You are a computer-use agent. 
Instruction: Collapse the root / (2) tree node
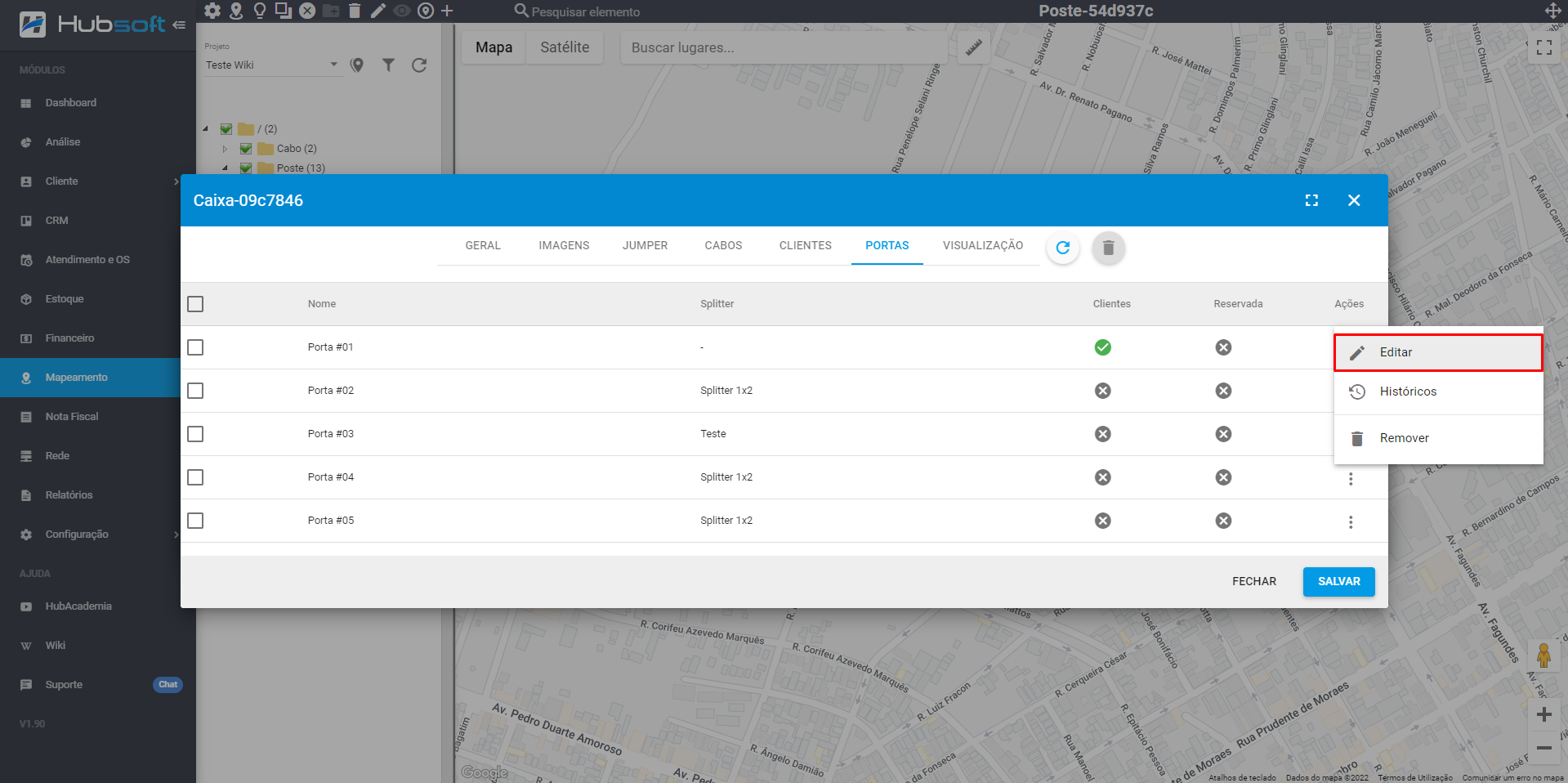pos(206,129)
